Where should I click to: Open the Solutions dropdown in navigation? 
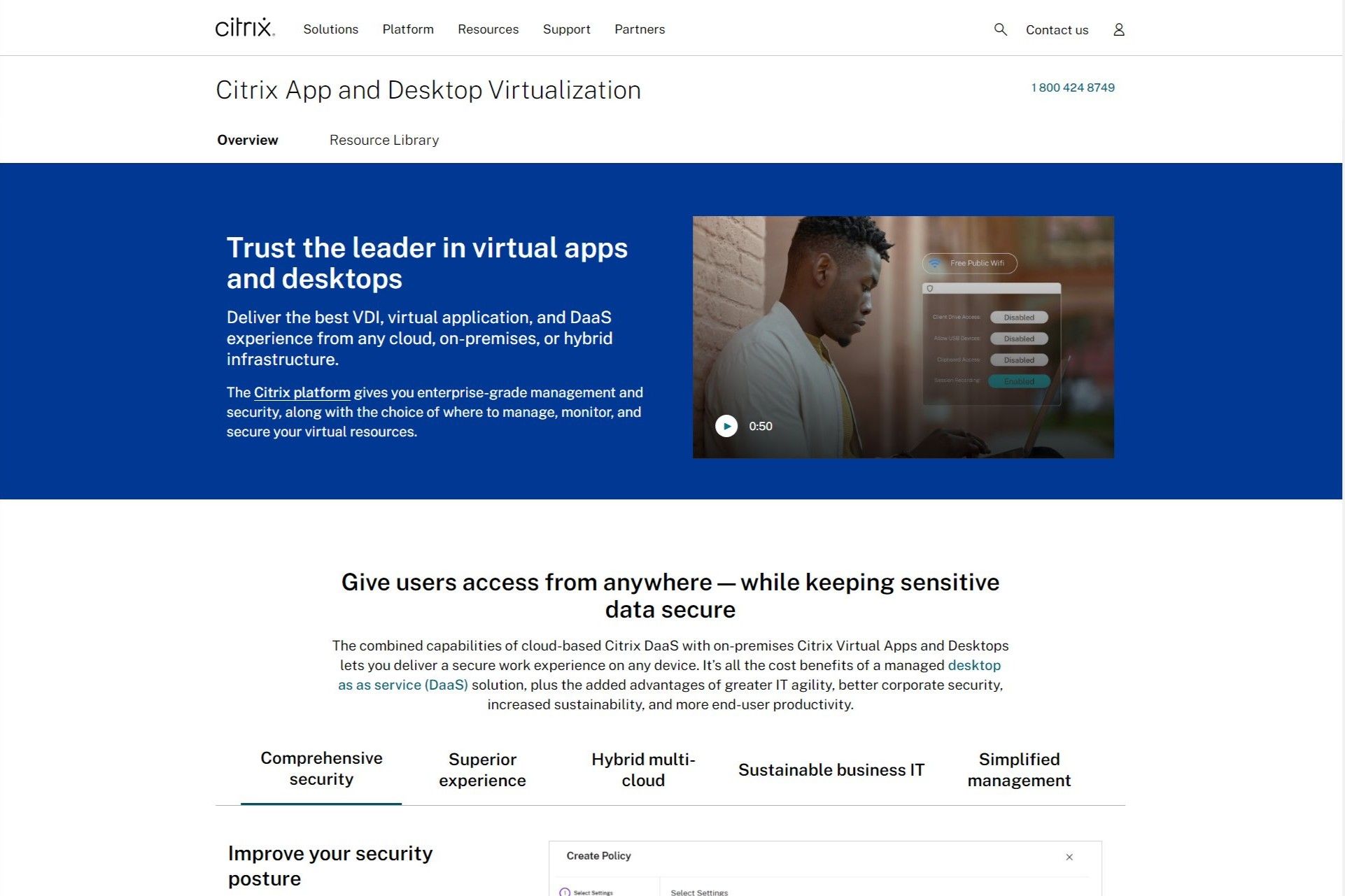pyautogui.click(x=331, y=29)
